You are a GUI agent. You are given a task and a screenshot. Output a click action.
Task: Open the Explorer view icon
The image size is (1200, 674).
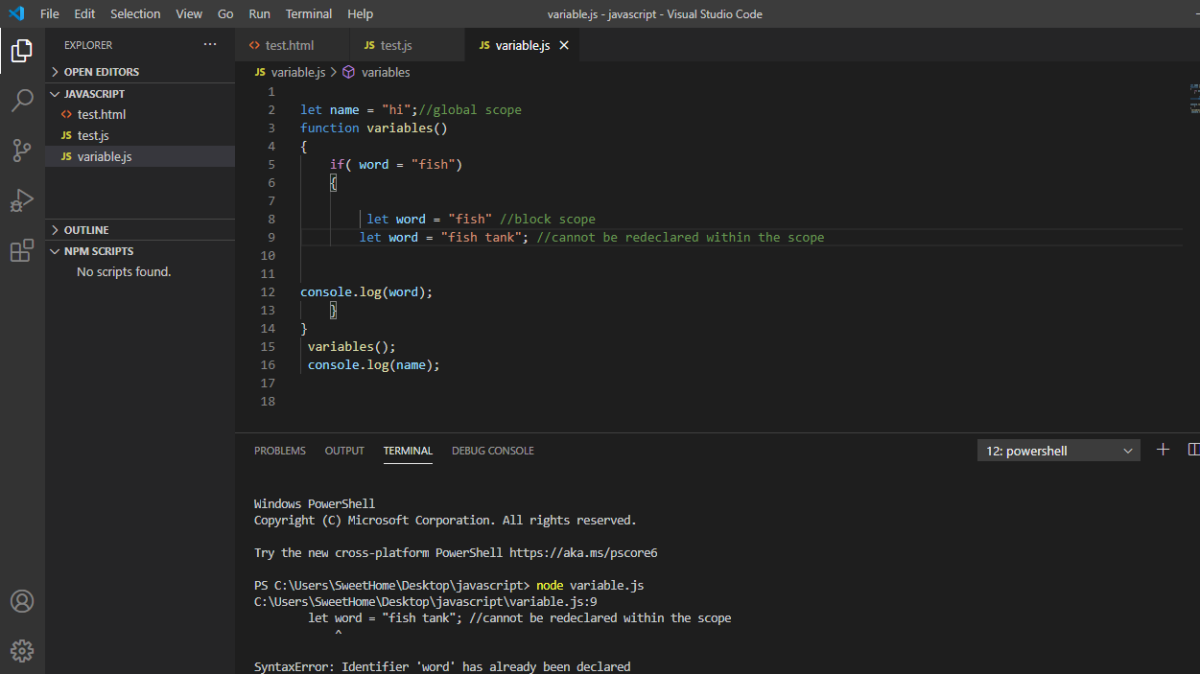pos(21,50)
